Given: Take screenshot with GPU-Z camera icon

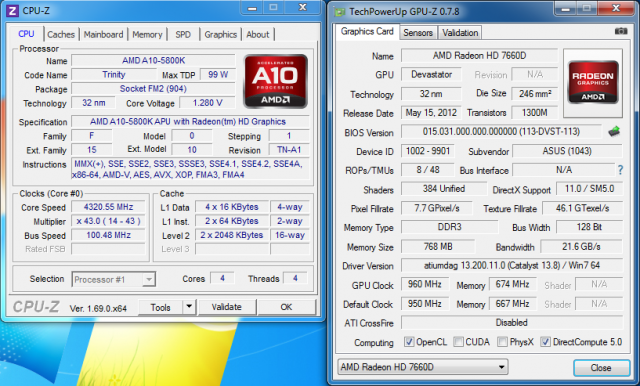Looking at the screenshot, I should [x=621, y=31].
